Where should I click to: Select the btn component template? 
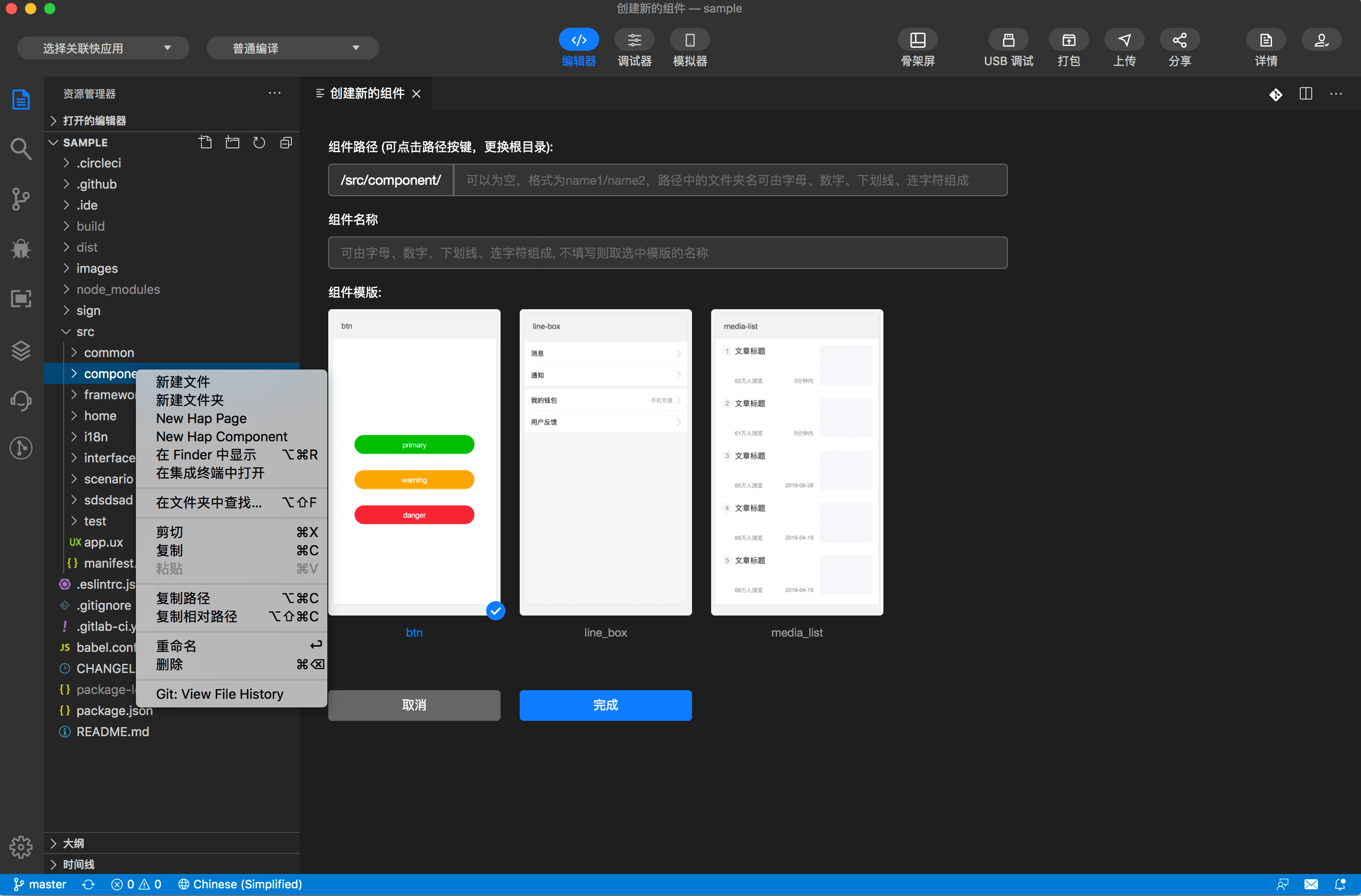point(414,462)
